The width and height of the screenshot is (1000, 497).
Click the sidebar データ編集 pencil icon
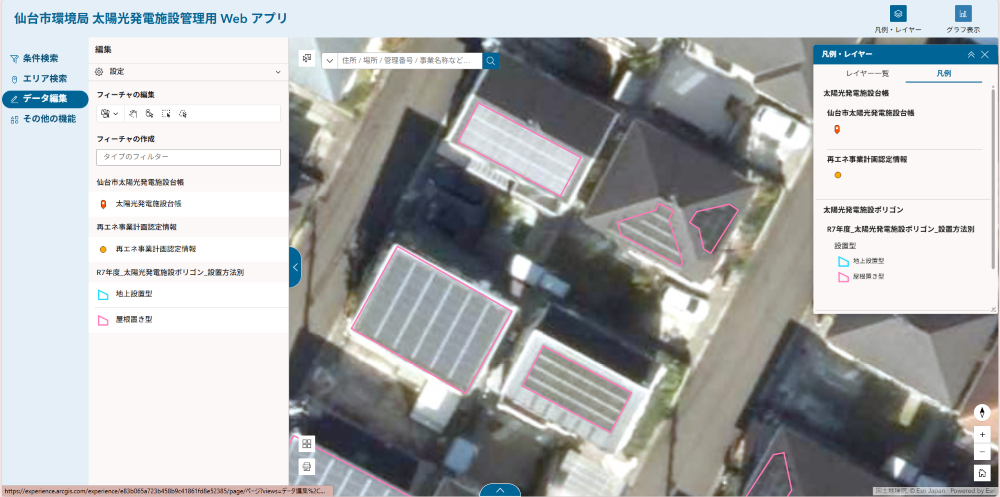point(14,99)
